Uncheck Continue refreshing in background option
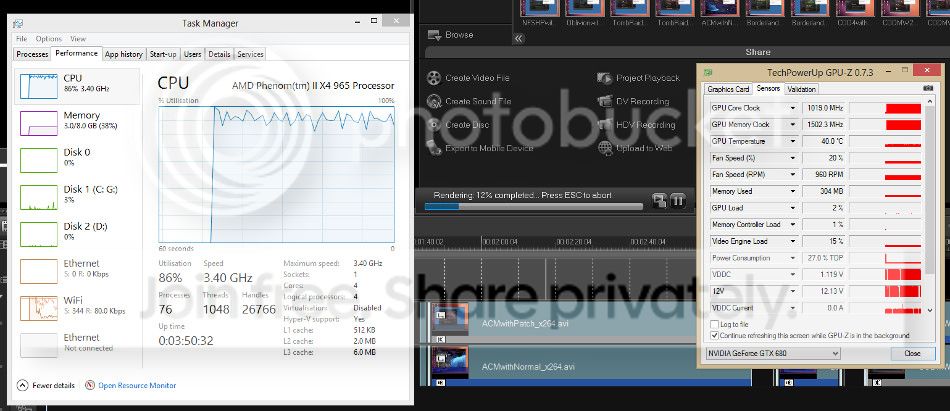The width and height of the screenshot is (950, 411). 713,336
